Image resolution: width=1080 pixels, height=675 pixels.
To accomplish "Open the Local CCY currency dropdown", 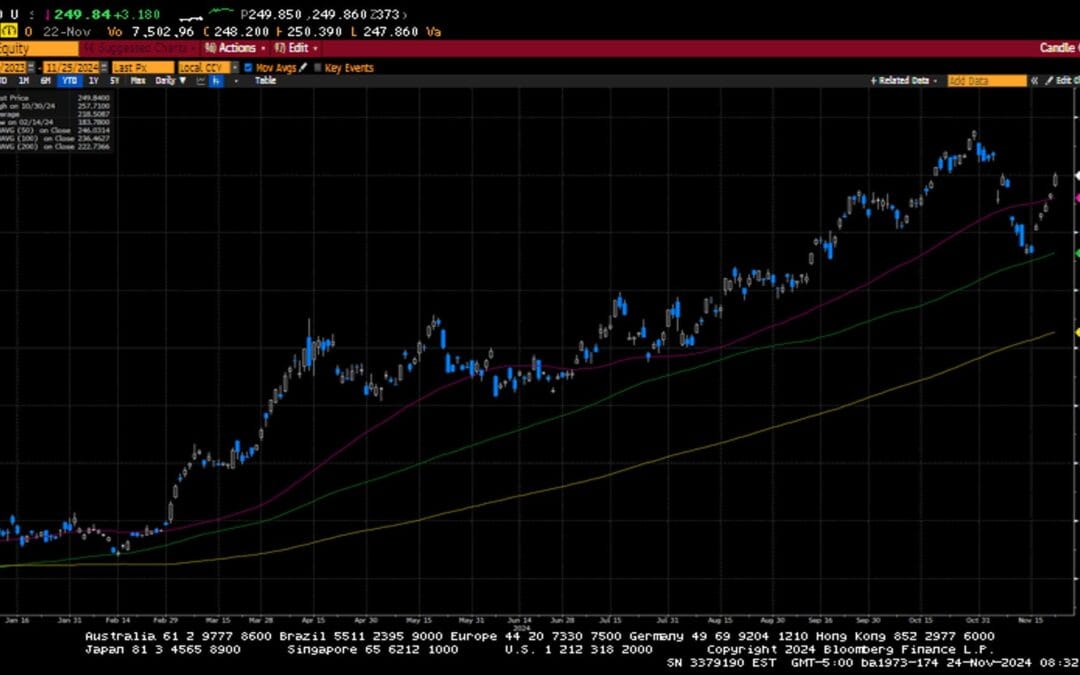I will coord(237,67).
